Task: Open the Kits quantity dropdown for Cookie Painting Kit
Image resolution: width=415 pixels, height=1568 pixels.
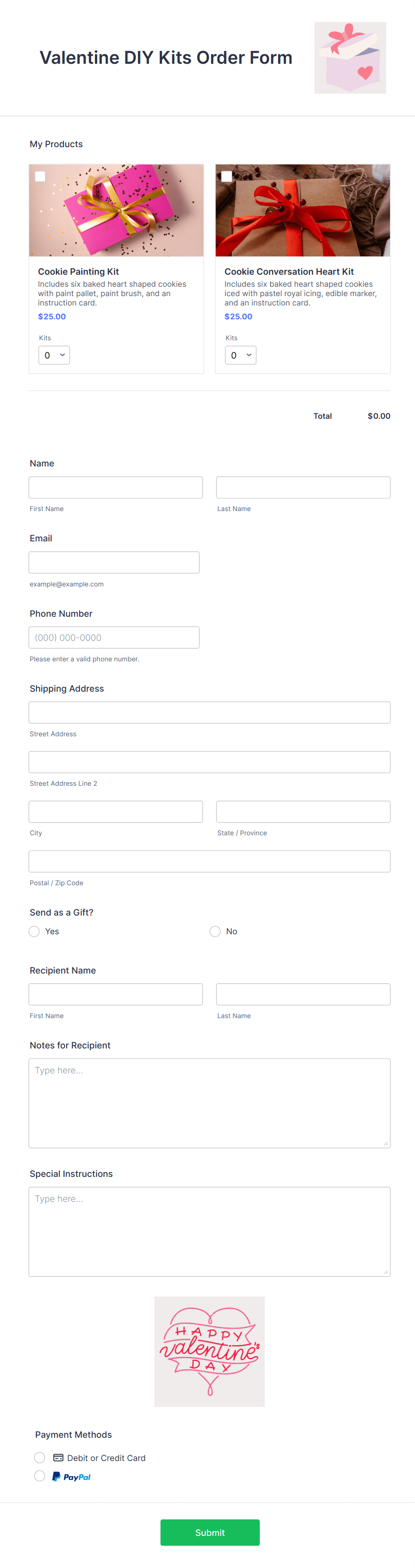Action: (x=54, y=355)
